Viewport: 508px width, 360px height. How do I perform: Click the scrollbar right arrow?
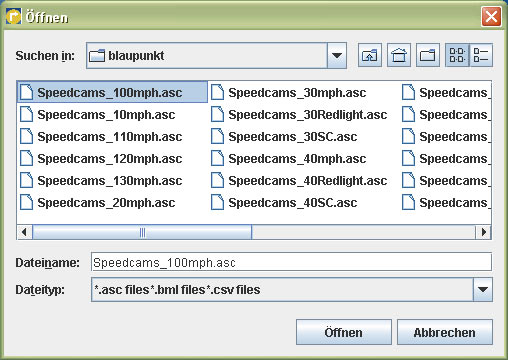pos(484,232)
